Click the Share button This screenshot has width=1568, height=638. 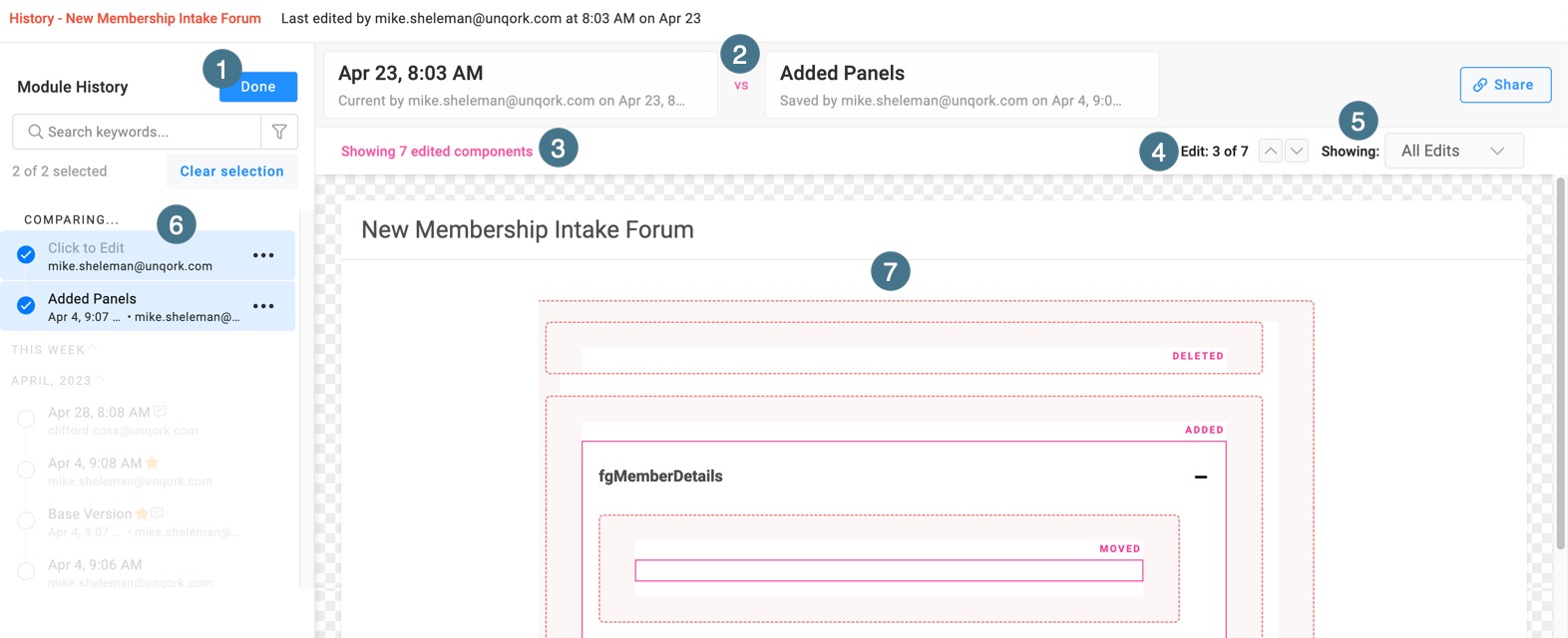point(1505,85)
